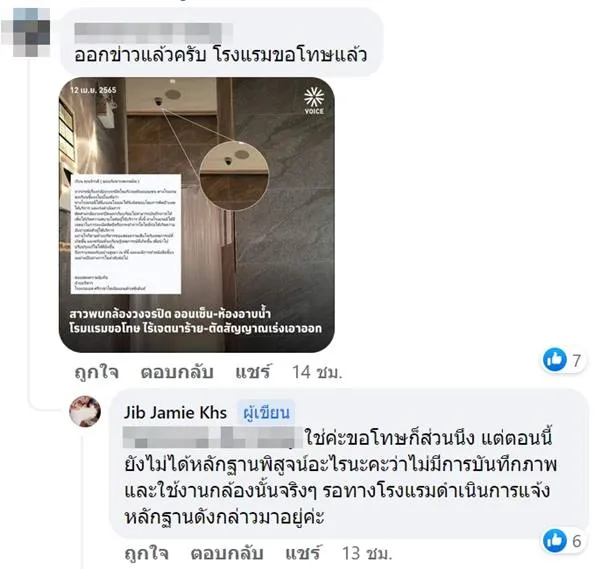Click the ผู้เขียน author badge
The image size is (600, 569).
click(x=266, y=412)
